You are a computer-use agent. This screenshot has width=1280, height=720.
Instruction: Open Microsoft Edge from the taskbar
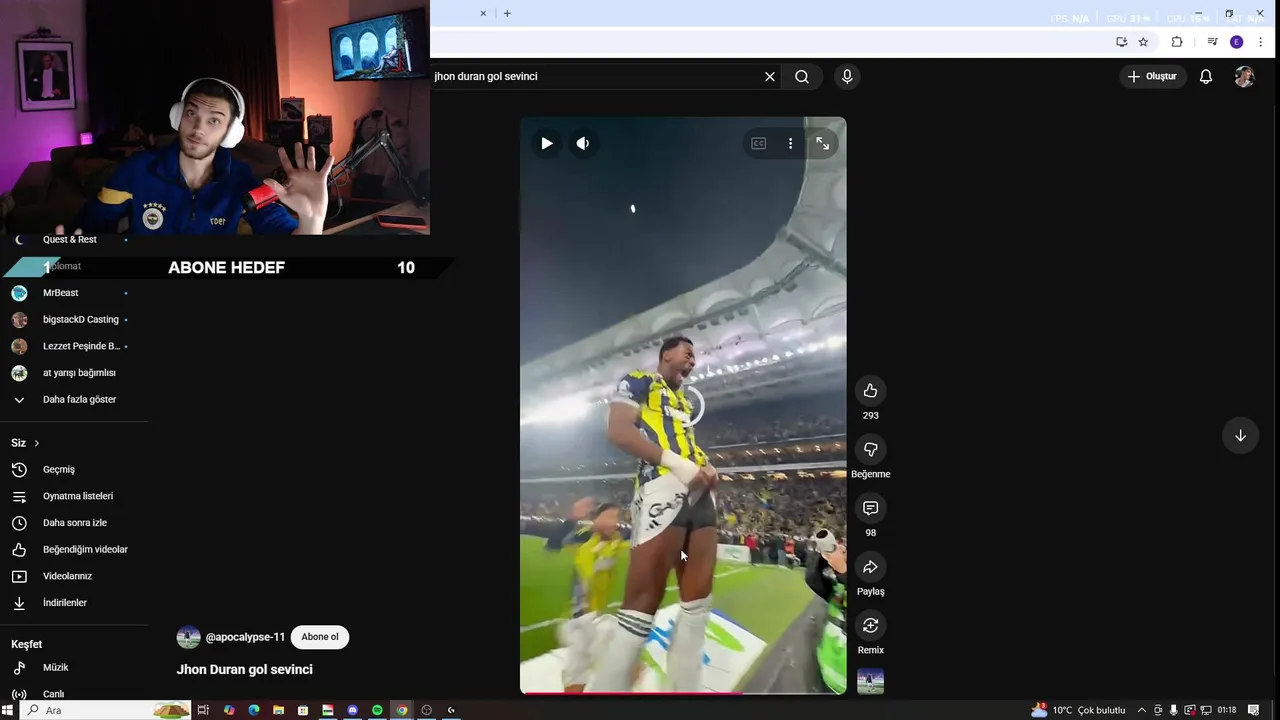254,710
